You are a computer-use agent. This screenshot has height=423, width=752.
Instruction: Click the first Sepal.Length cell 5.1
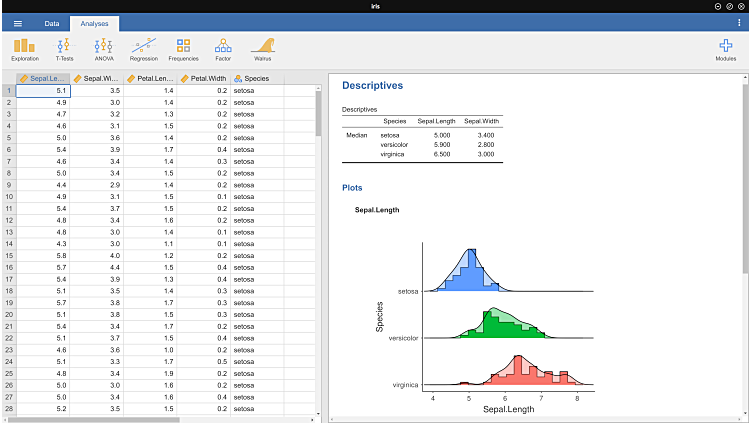click(43, 90)
